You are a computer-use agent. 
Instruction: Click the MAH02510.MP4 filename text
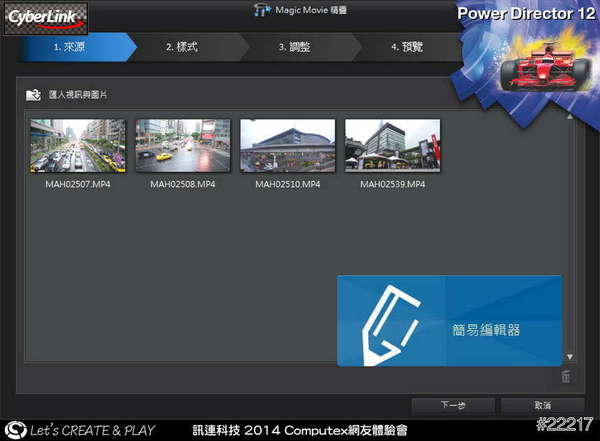point(288,184)
